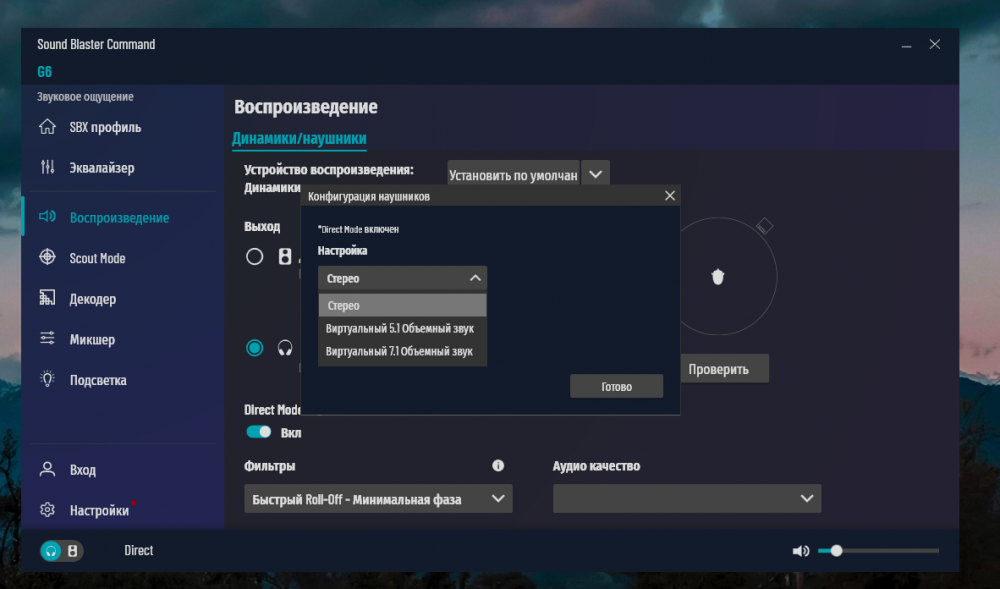The height and width of the screenshot is (589, 1000).
Task: Open the Декодер section icon
Action: (47, 299)
